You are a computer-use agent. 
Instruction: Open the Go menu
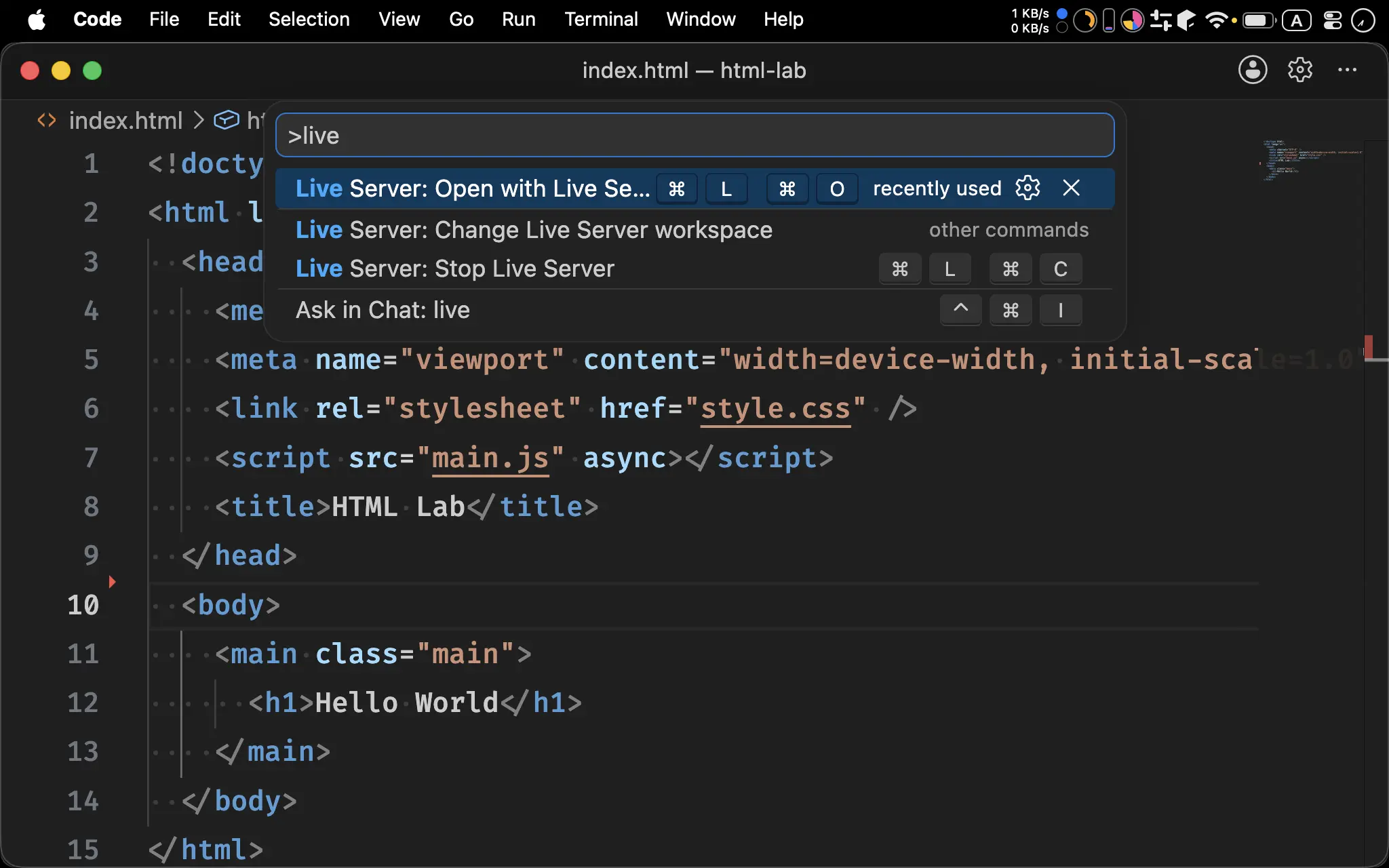click(461, 20)
